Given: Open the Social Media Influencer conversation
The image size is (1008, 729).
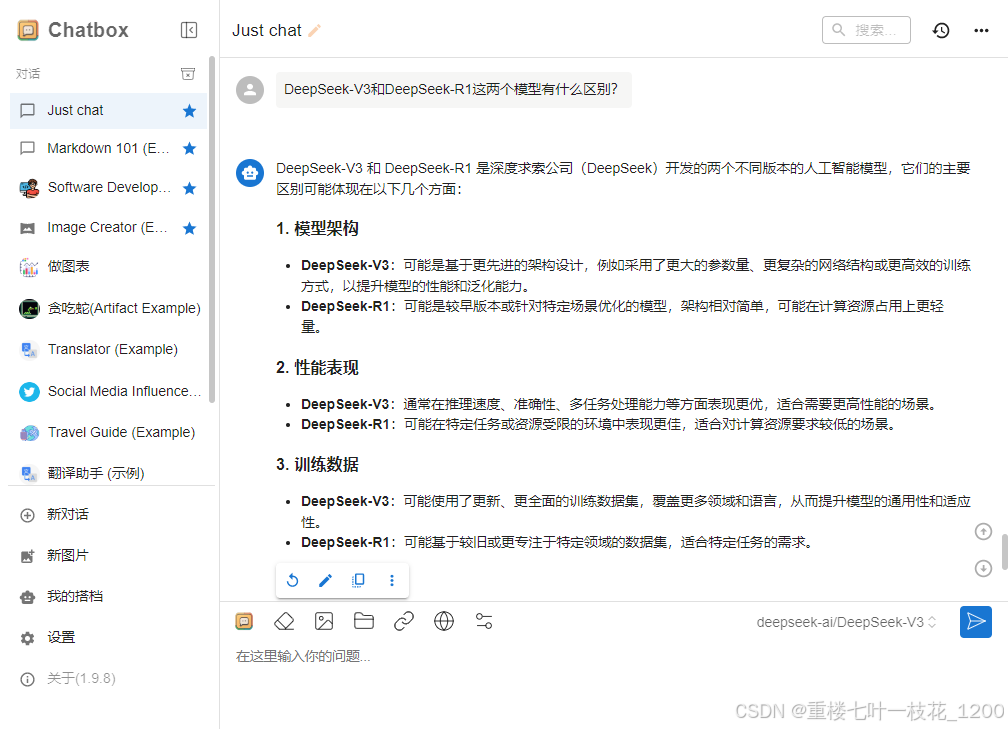Looking at the screenshot, I should (108, 392).
